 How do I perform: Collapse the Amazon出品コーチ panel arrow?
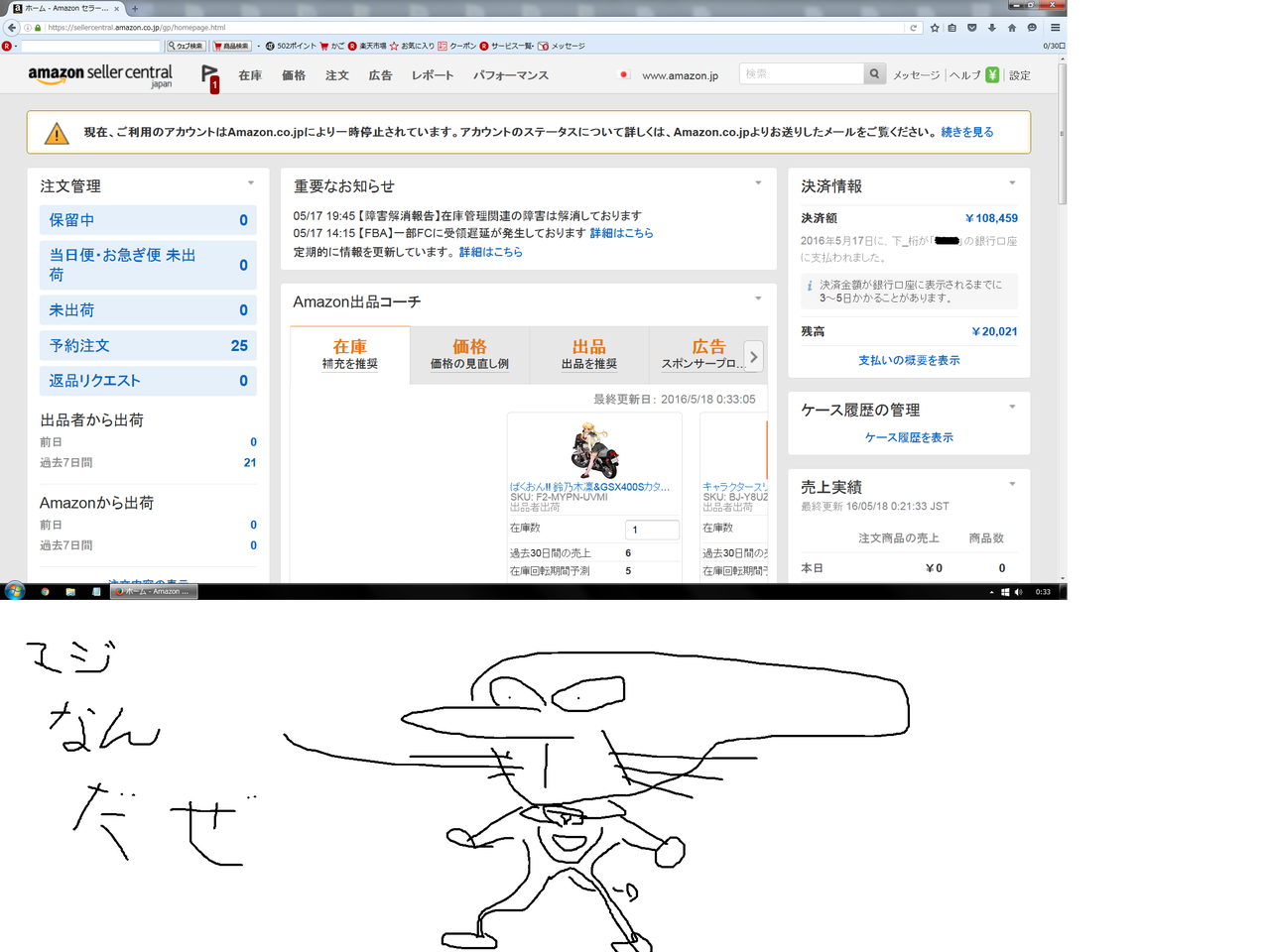point(758,298)
